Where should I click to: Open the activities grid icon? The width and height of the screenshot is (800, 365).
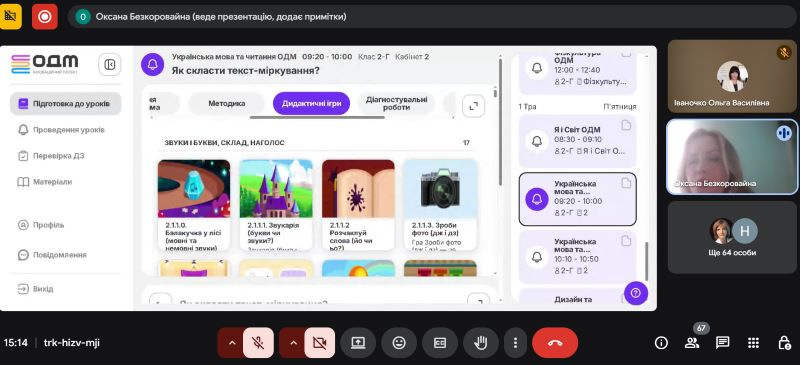pos(754,343)
